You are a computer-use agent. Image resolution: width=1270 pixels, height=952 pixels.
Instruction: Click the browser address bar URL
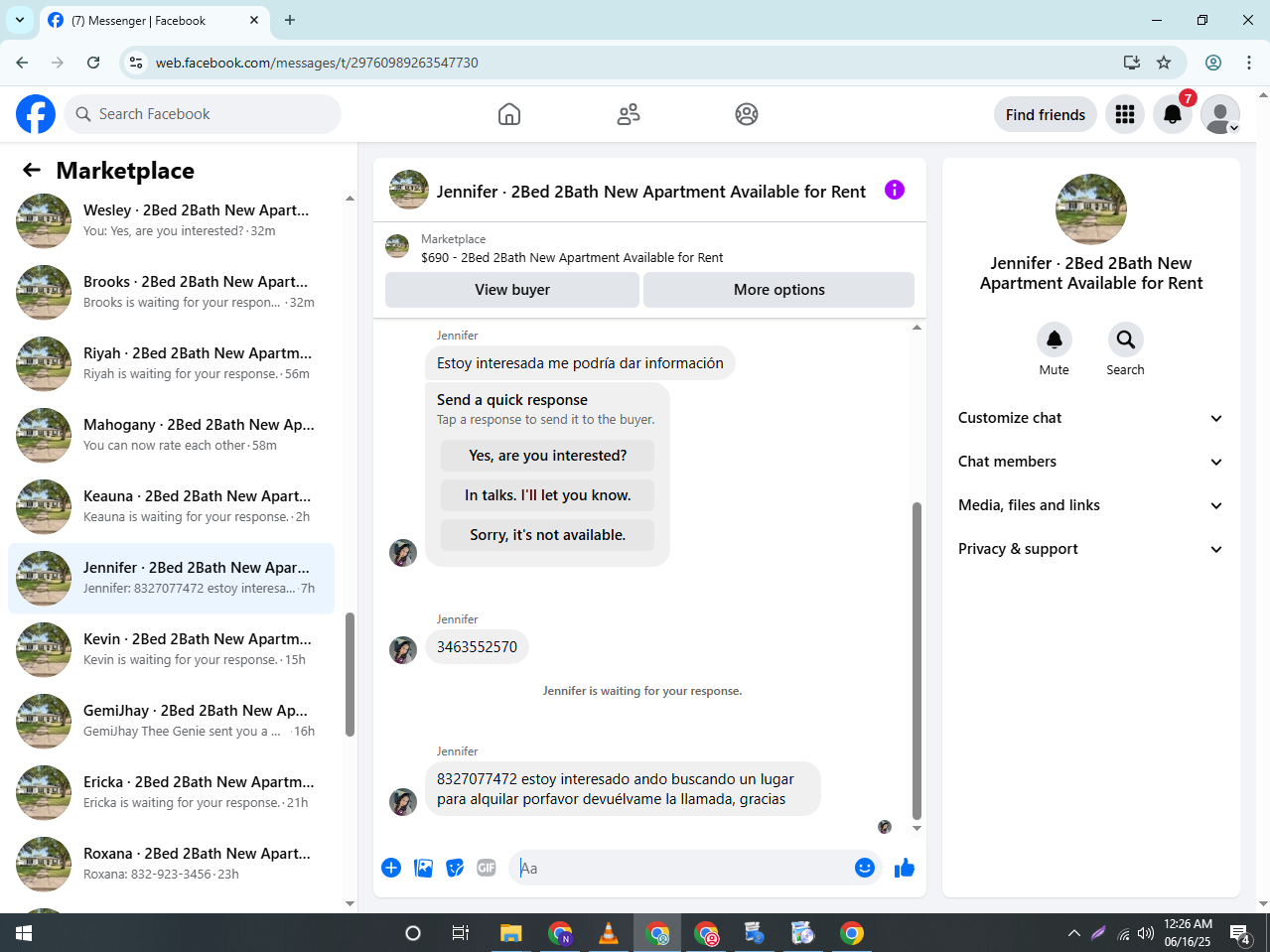317,63
